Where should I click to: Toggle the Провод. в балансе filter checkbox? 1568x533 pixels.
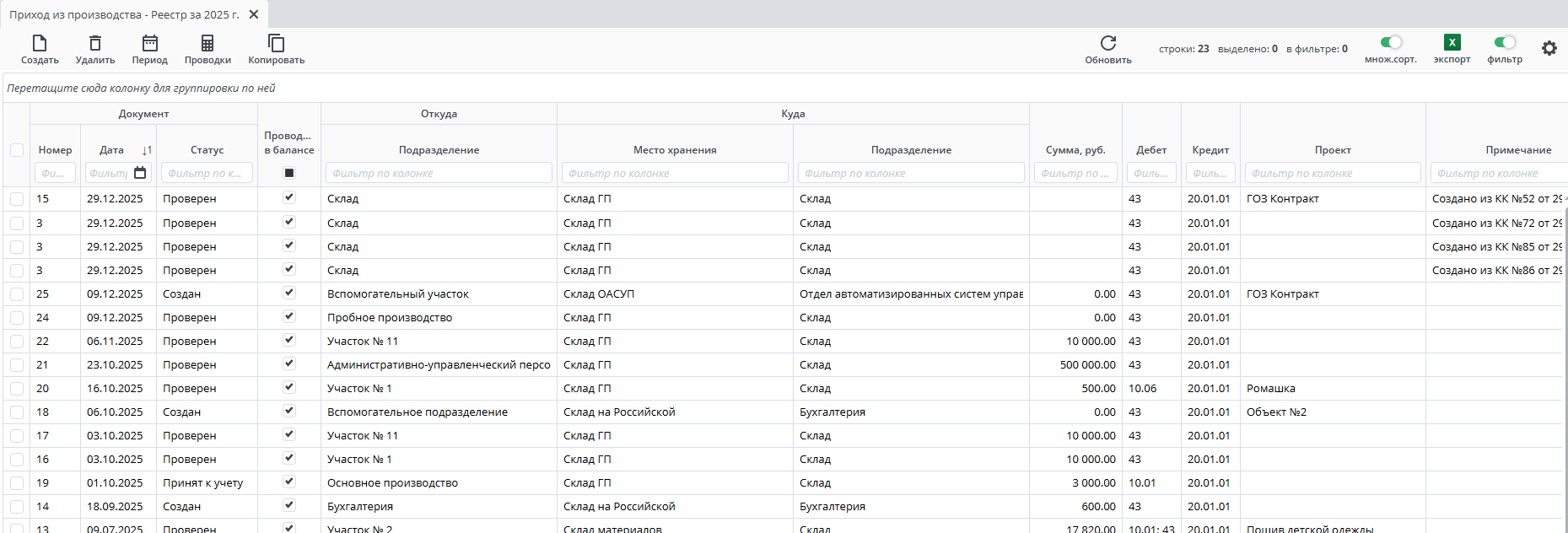[x=289, y=173]
